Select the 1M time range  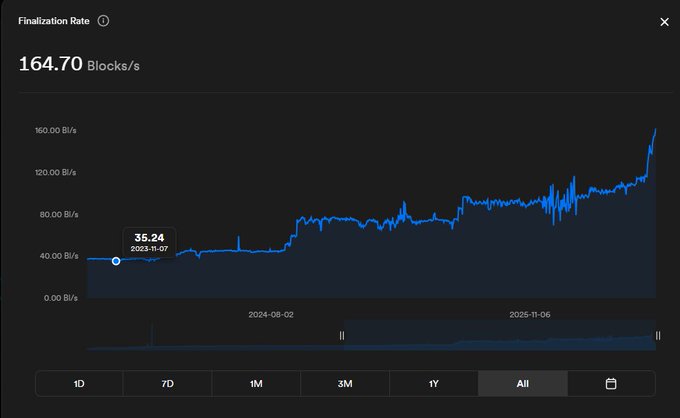(x=256, y=384)
